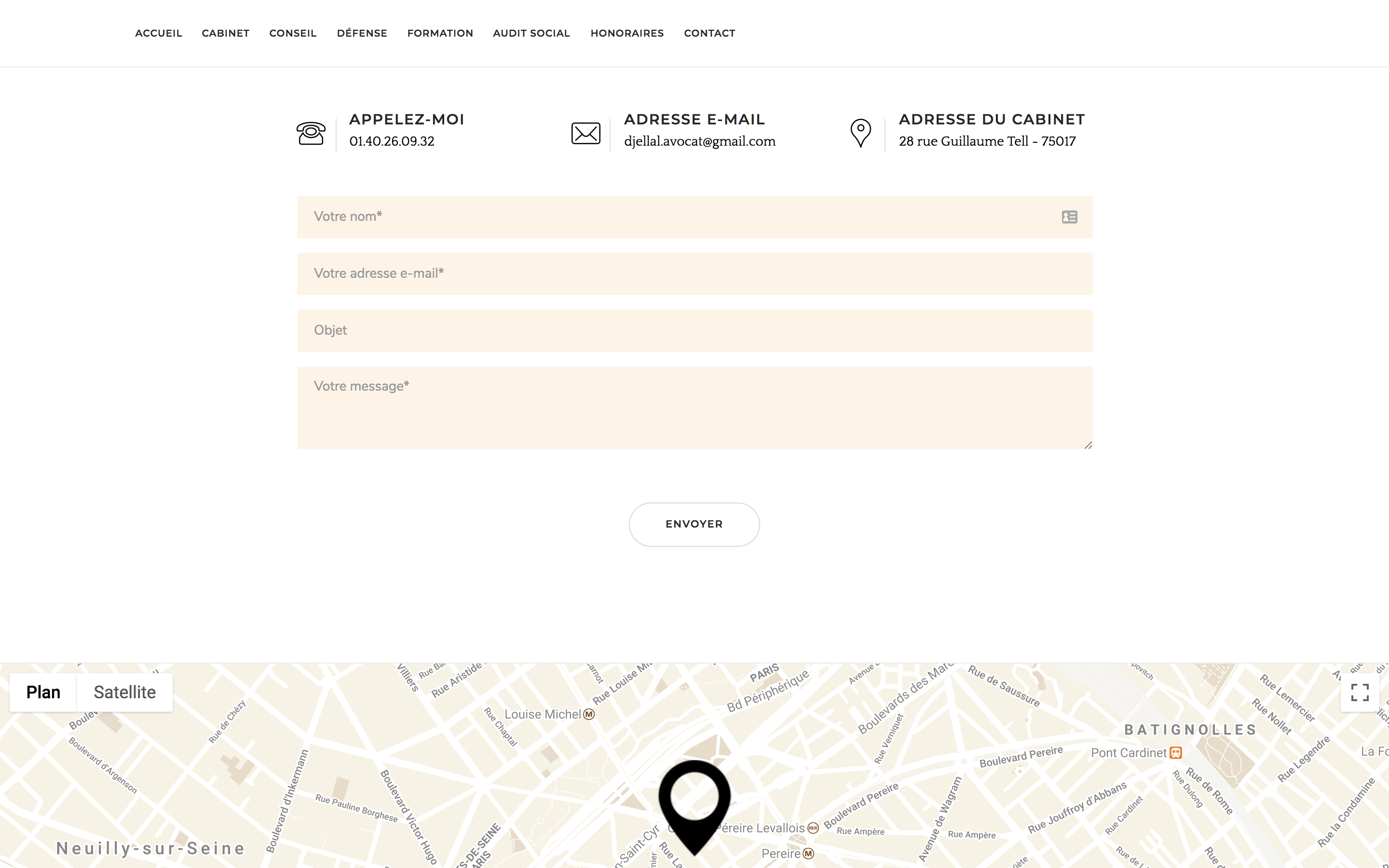Switch the map to Satellite view
Image resolution: width=1389 pixels, height=868 pixels.
[124, 692]
